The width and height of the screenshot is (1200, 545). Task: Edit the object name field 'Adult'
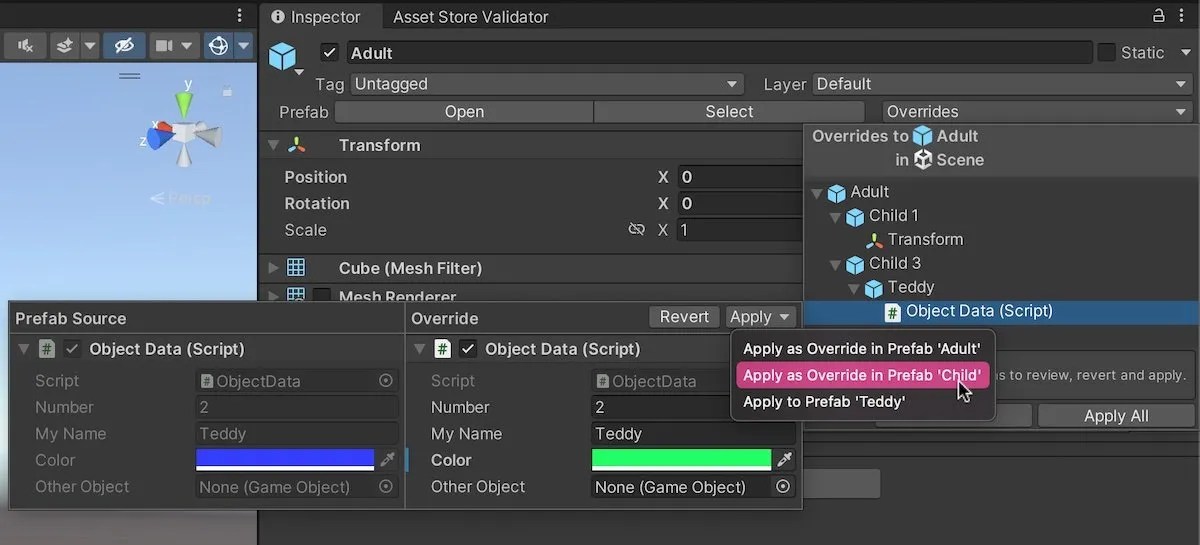coord(719,53)
